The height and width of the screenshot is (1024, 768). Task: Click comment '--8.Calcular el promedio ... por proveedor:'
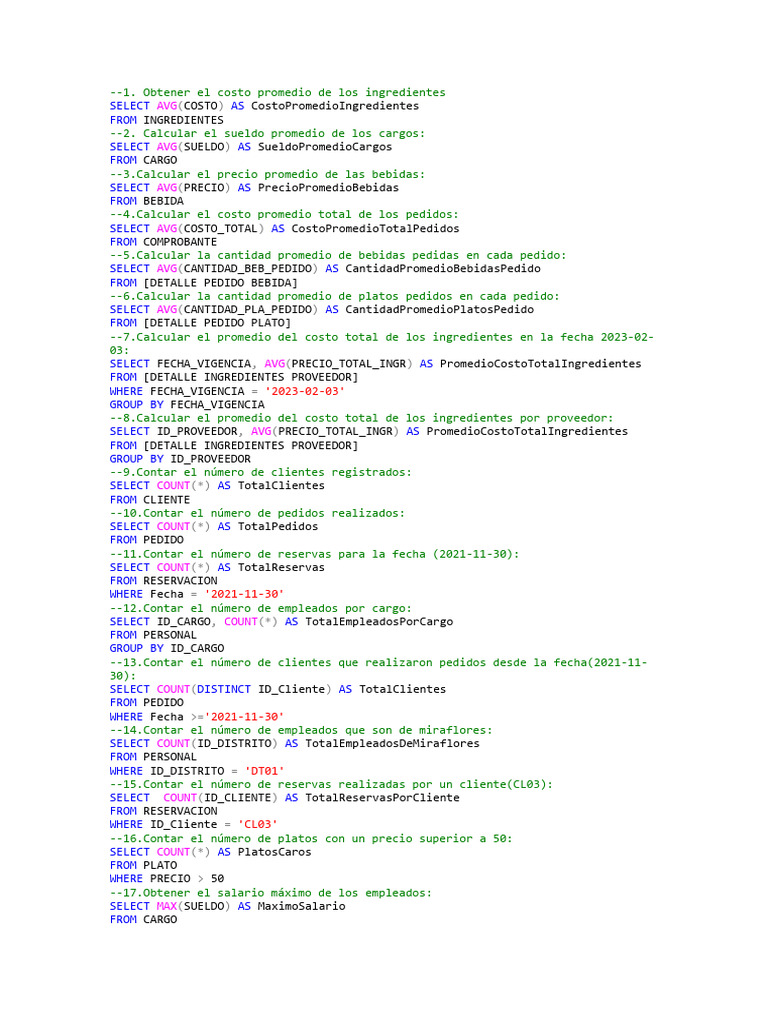[x=361, y=418]
